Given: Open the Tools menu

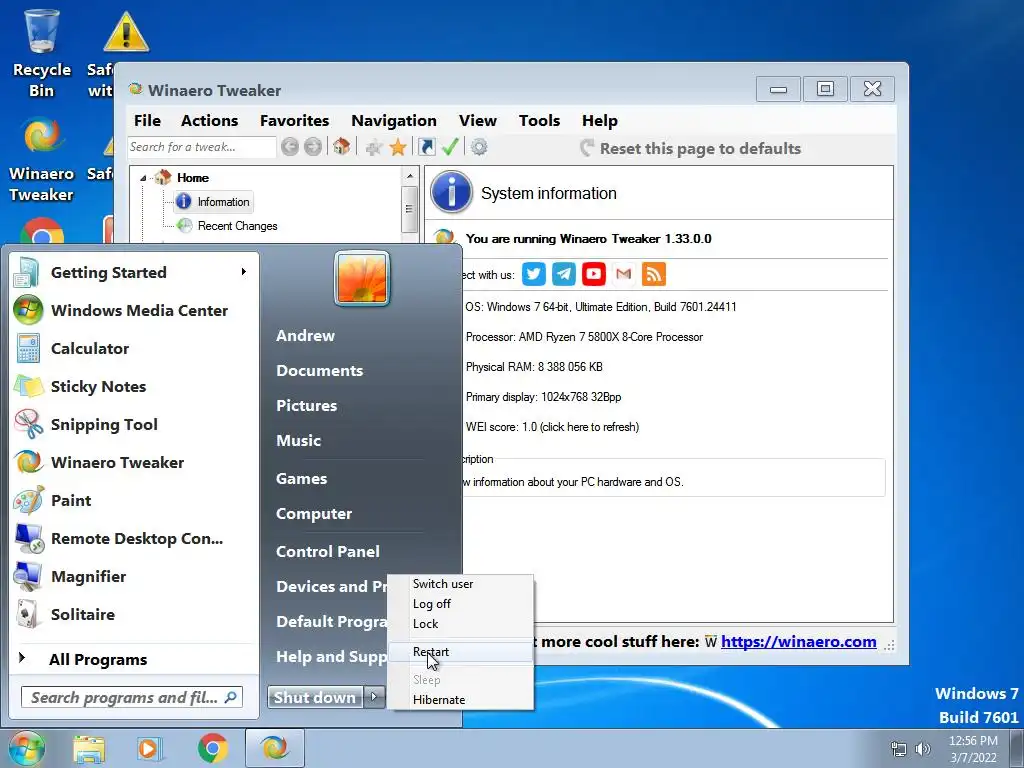Looking at the screenshot, I should (x=539, y=121).
